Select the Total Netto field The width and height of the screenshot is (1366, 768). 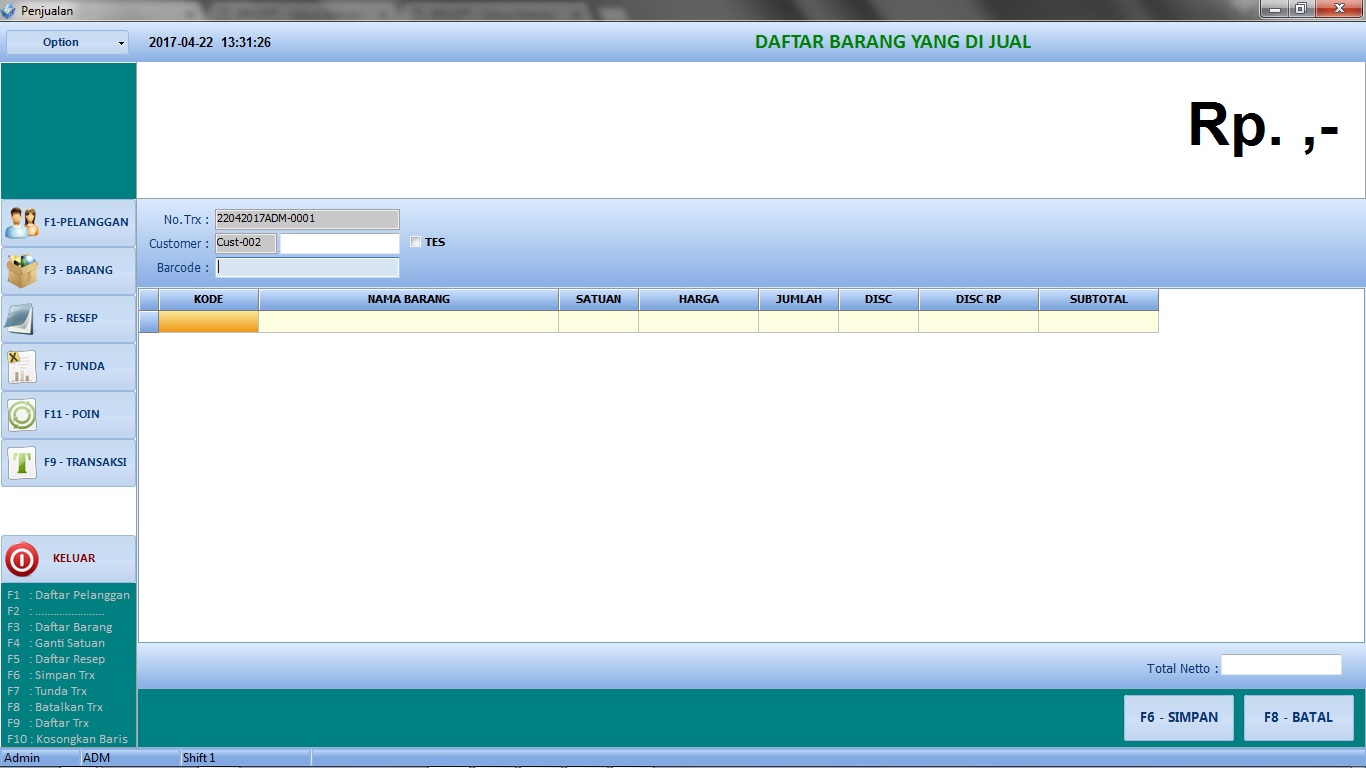pyautogui.click(x=1280, y=666)
